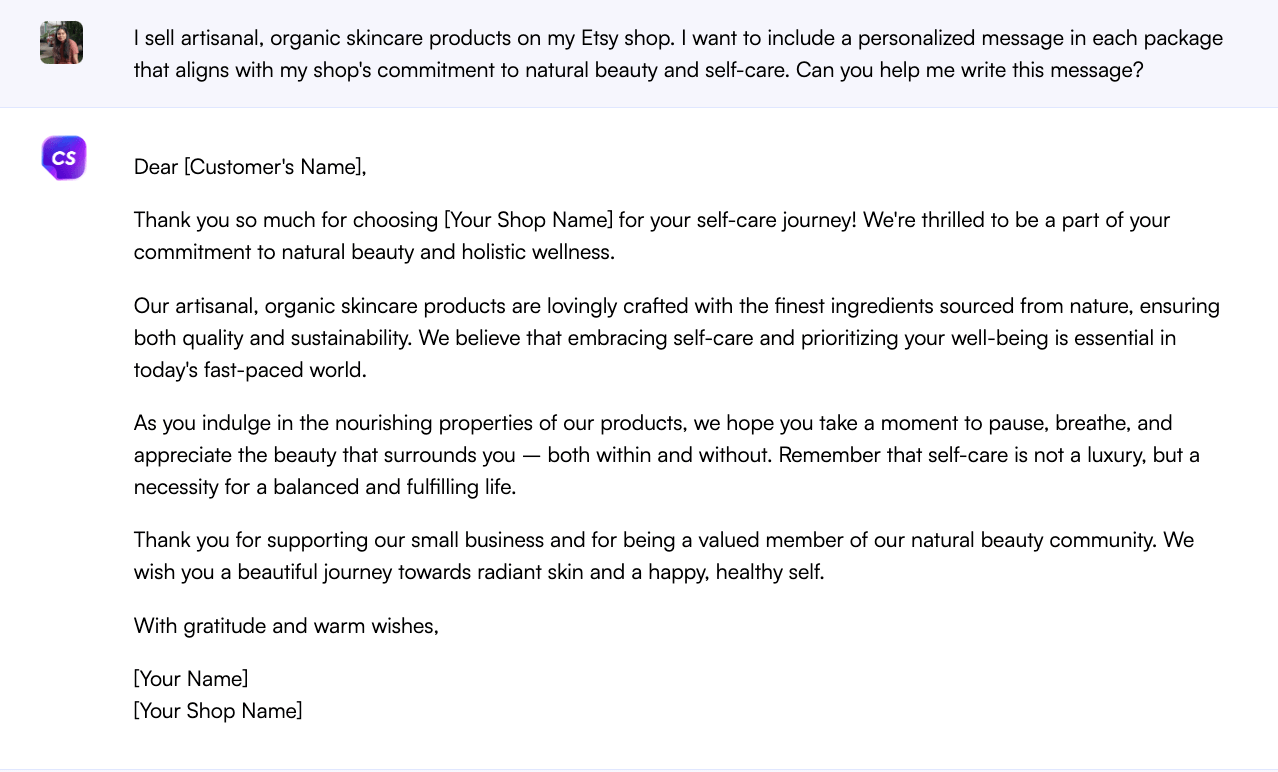Click the "Dear" greeting word
This screenshot has height=772, width=1278.
(x=156, y=167)
